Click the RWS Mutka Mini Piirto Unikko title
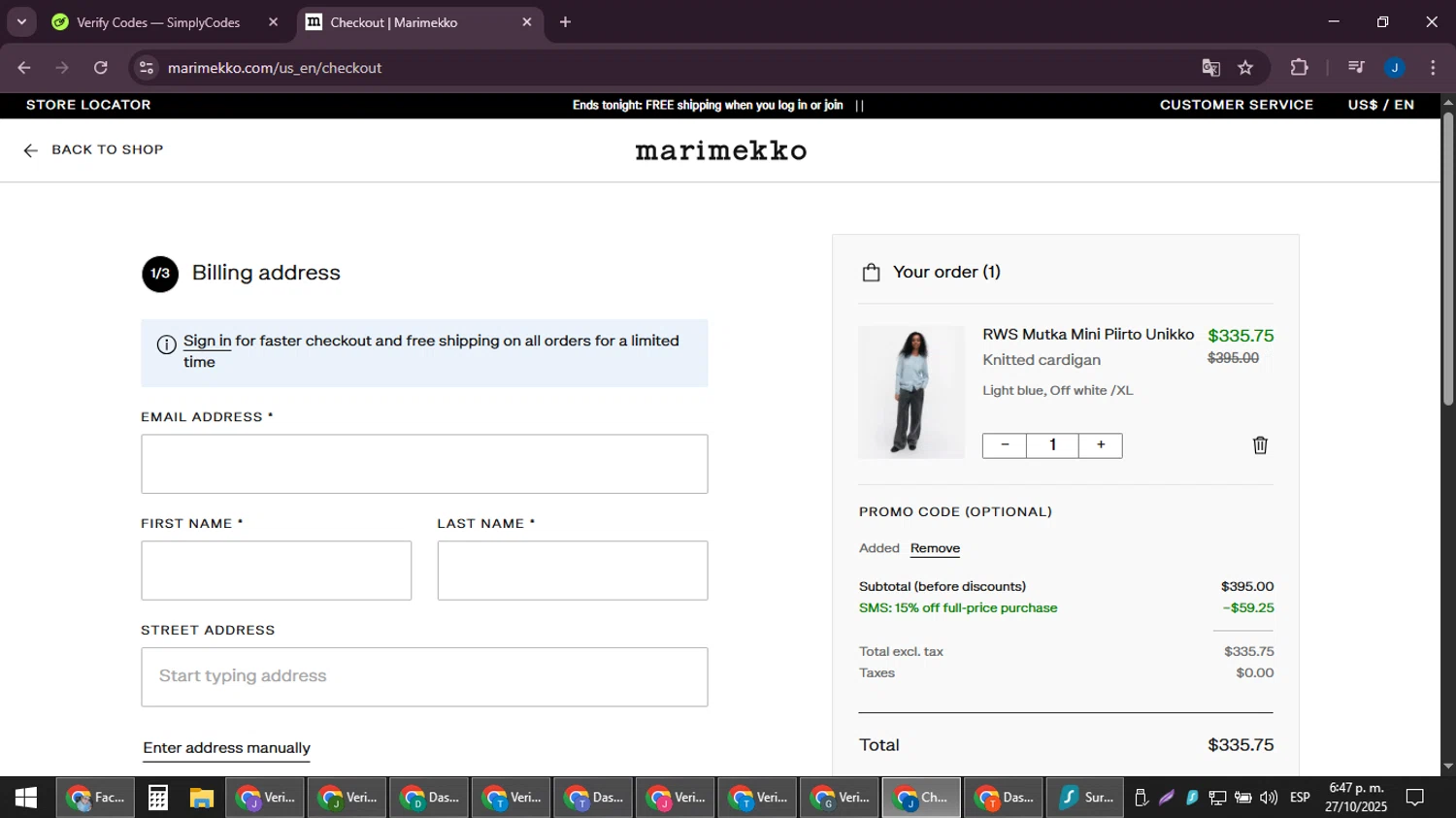The width and height of the screenshot is (1456, 818). tap(1088, 335)
